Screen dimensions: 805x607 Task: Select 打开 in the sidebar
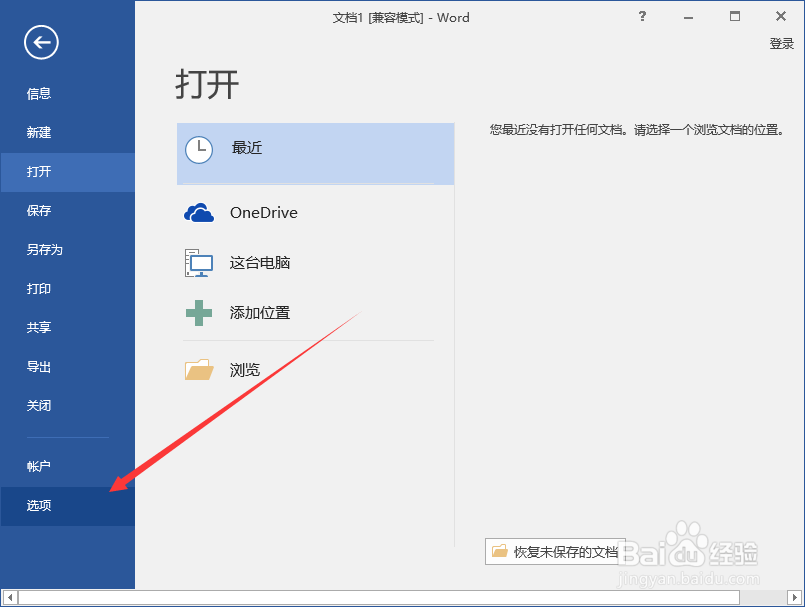pos(67,172)
